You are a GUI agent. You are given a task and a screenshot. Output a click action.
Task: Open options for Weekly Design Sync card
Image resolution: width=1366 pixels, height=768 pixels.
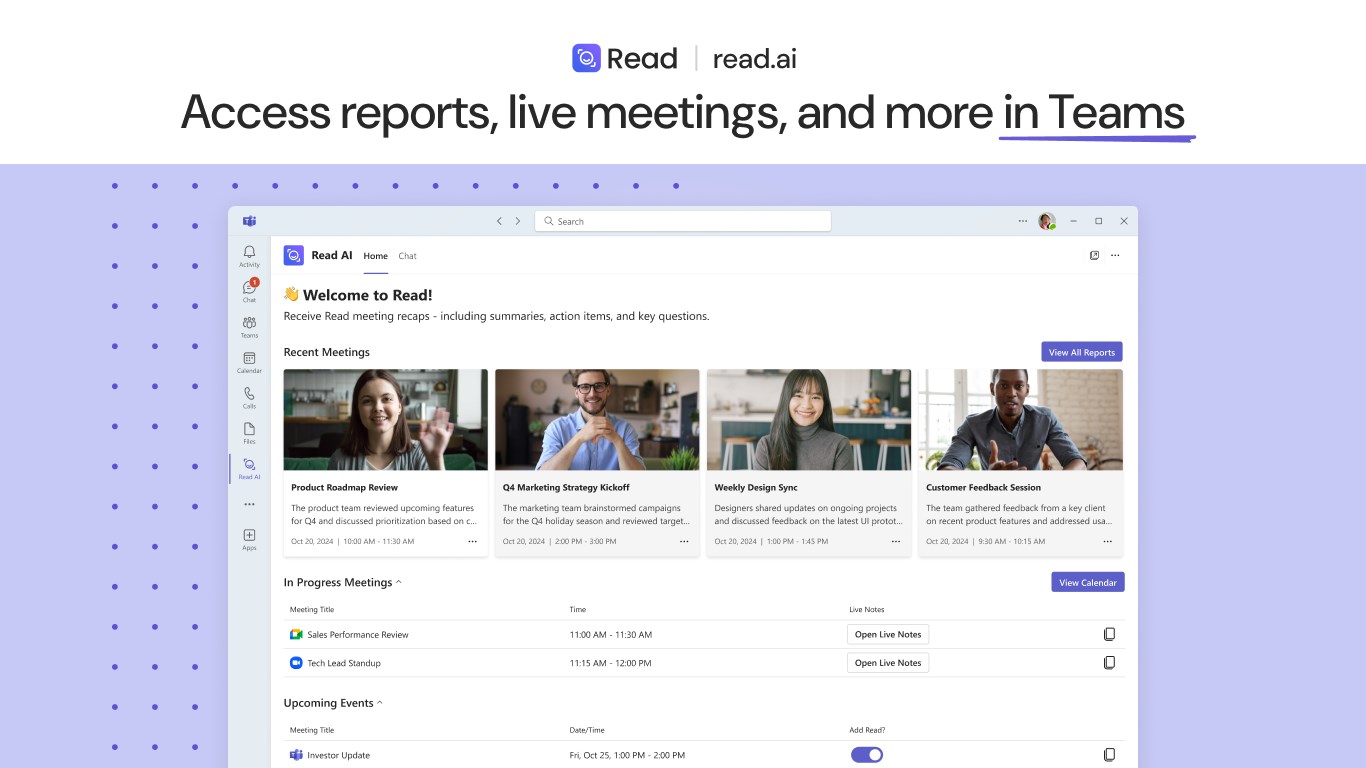coord(896,541)
